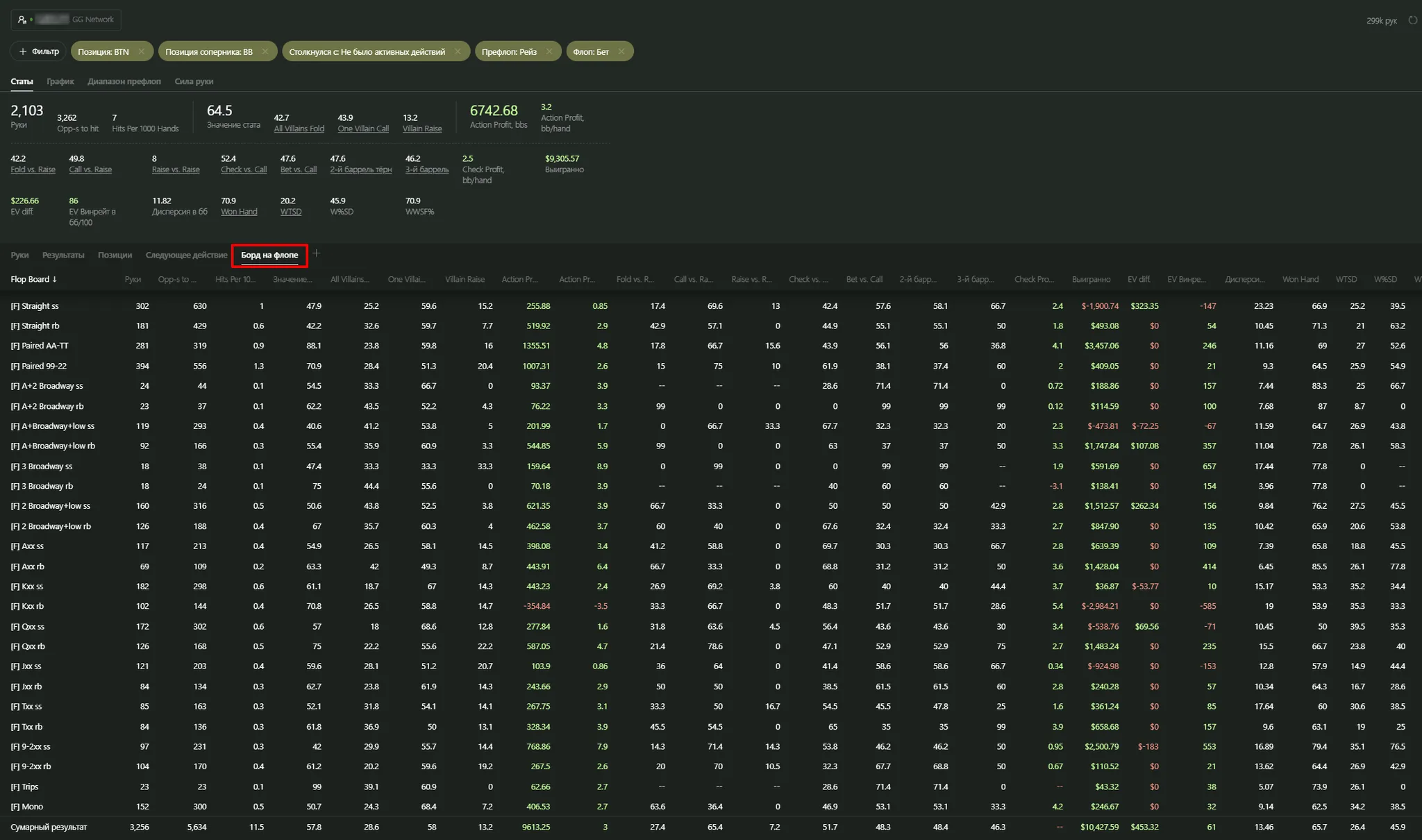Click the player profile icon
Image resolution: width=1422 pixels, height=840 pixels.
pos(22,19)
